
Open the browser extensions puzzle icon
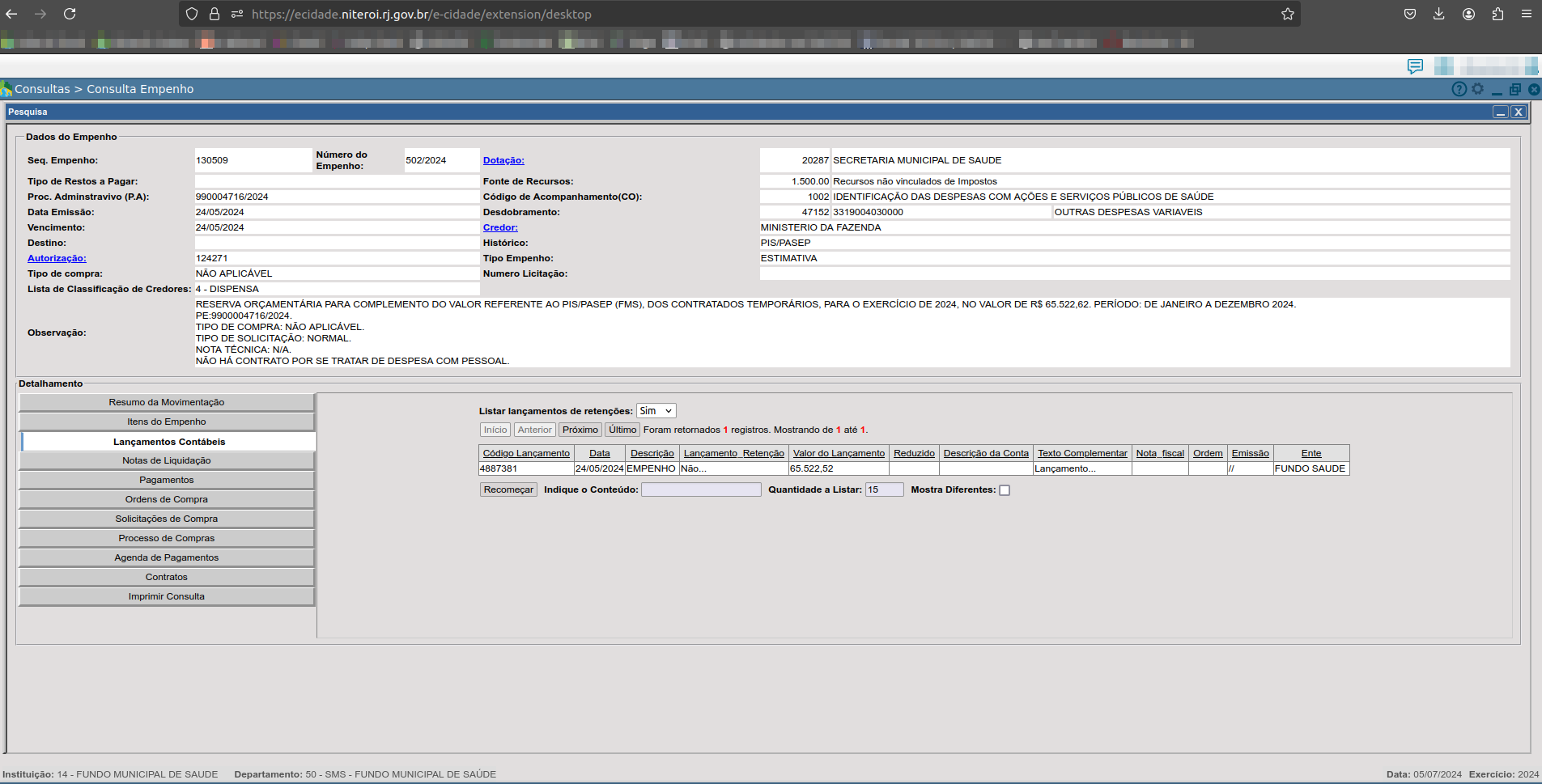[x=1497, y=14]
